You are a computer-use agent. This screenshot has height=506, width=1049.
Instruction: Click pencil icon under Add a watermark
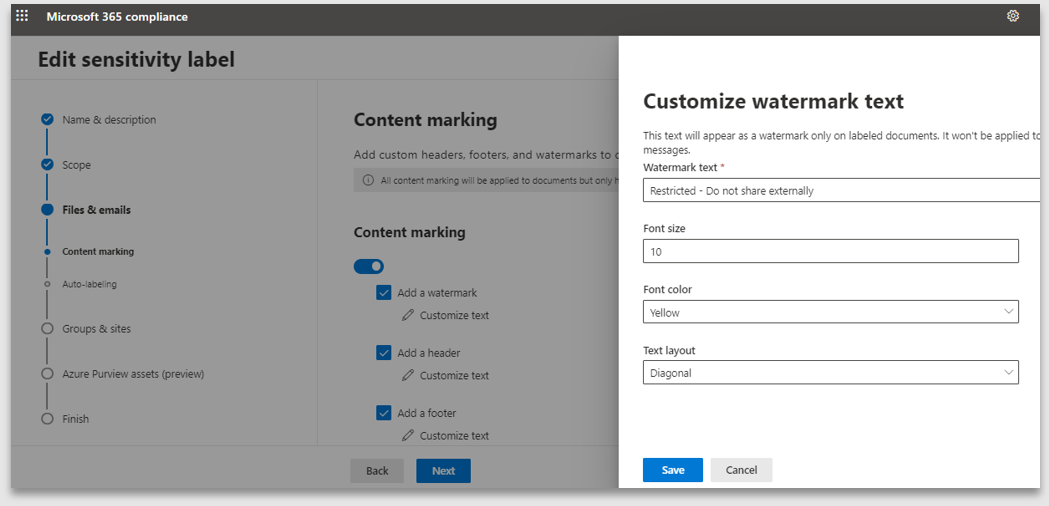point(407,315)
